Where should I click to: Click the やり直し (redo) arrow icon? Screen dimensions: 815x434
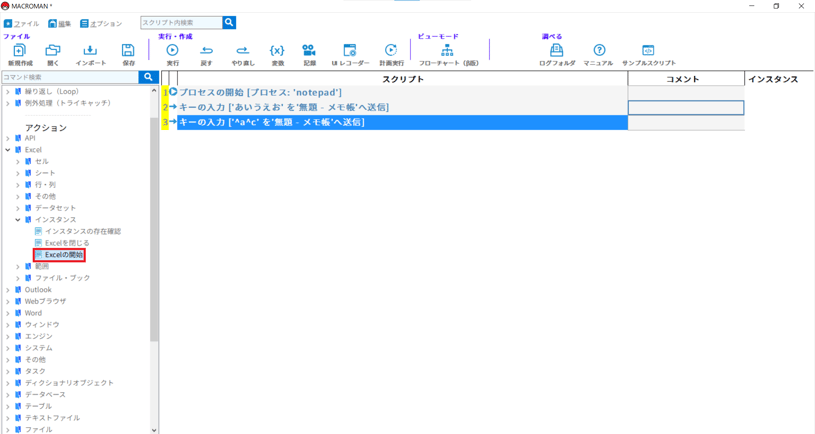coord(243,50)
